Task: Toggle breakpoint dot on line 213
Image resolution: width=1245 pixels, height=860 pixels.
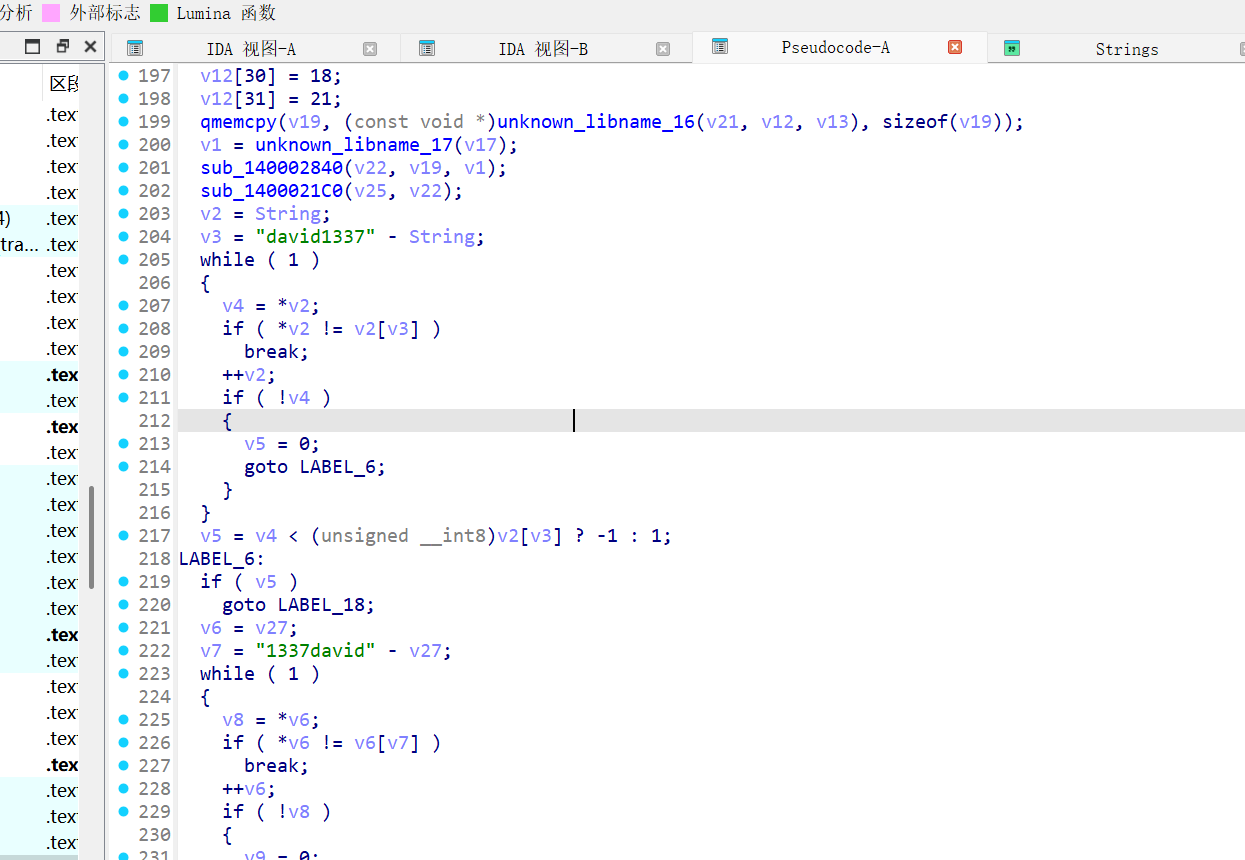Action: 124,443
